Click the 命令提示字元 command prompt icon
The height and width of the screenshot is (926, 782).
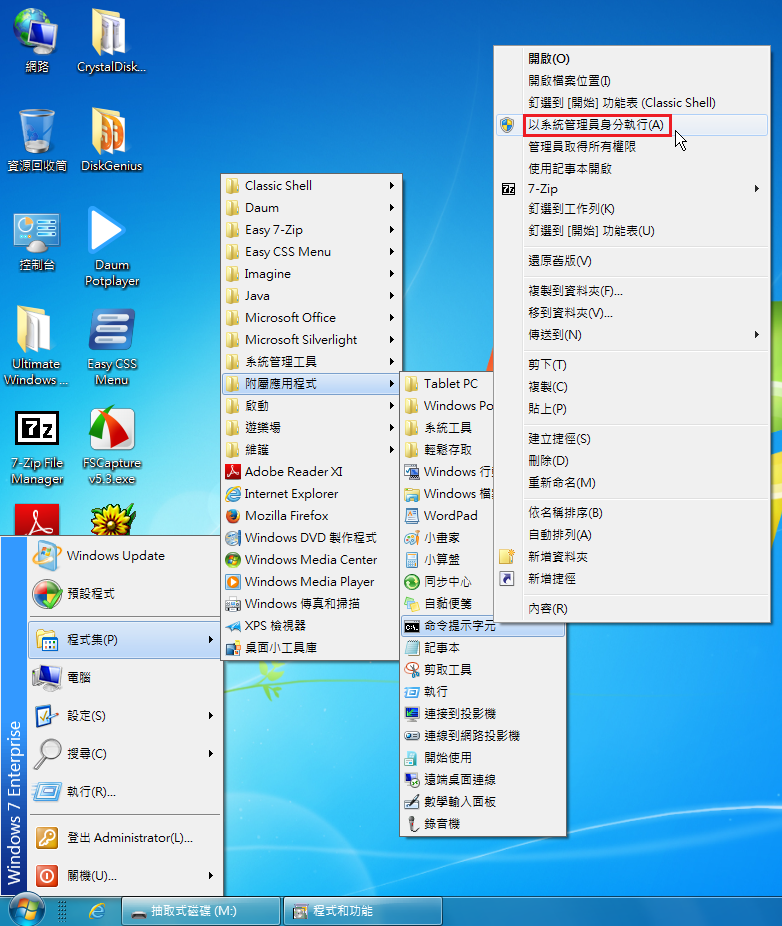412,626
